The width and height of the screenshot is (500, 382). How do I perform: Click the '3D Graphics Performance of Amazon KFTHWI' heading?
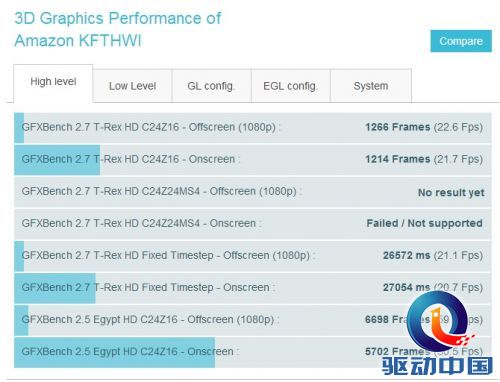[x=117, y=29]
